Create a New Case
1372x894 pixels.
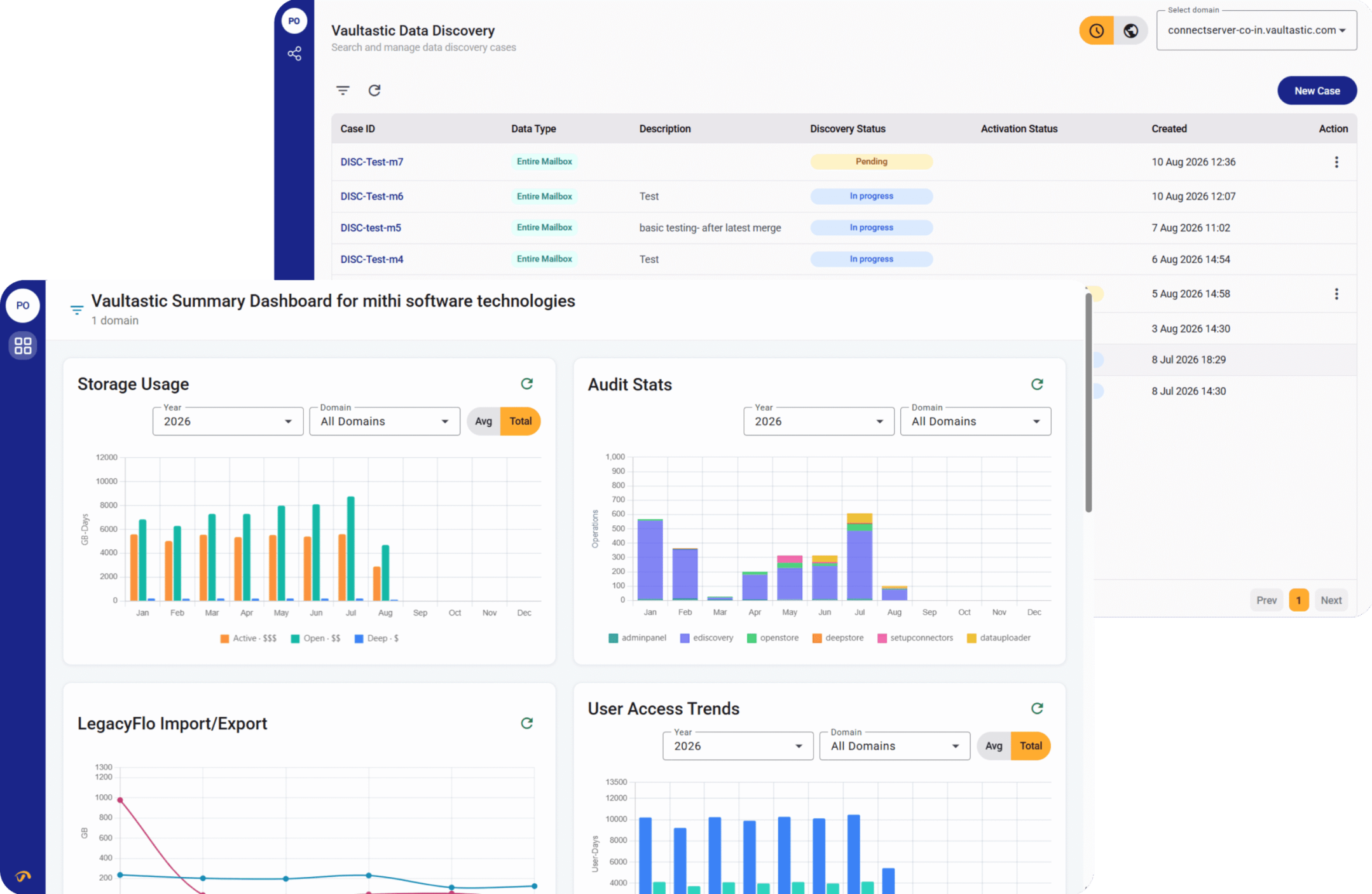tap(1317, 91)
